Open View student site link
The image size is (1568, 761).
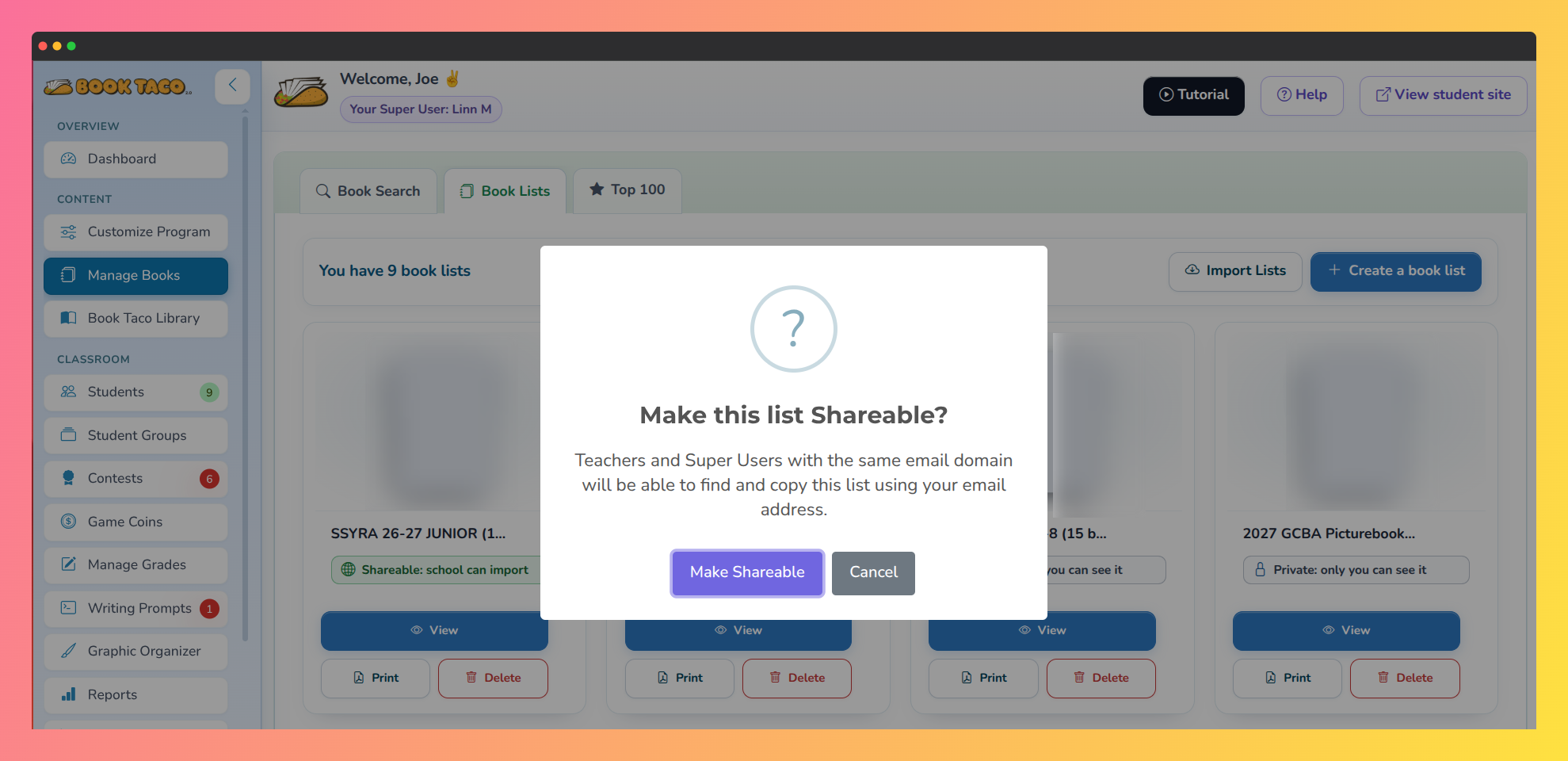[1443, 95]
